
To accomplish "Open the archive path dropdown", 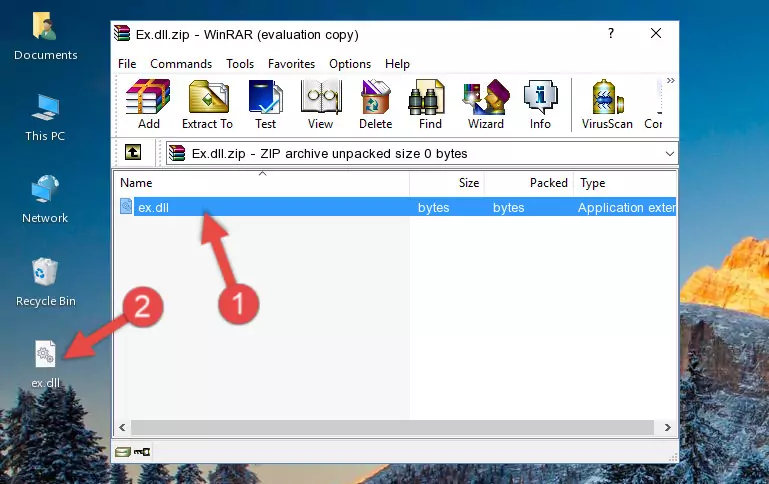I will coord(669,153).
